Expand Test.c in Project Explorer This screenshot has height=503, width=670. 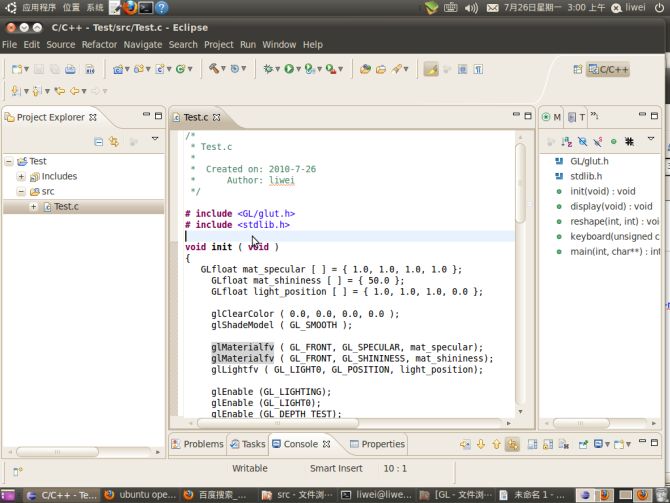click(x=33, y=207)
